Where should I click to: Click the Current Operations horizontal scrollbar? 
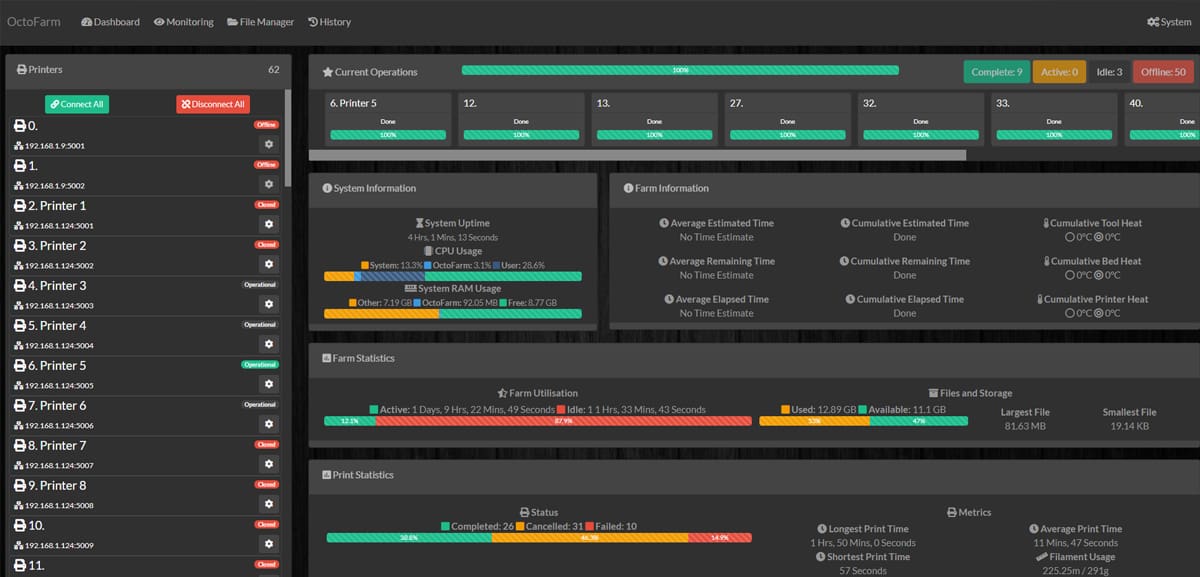[637, 155]
